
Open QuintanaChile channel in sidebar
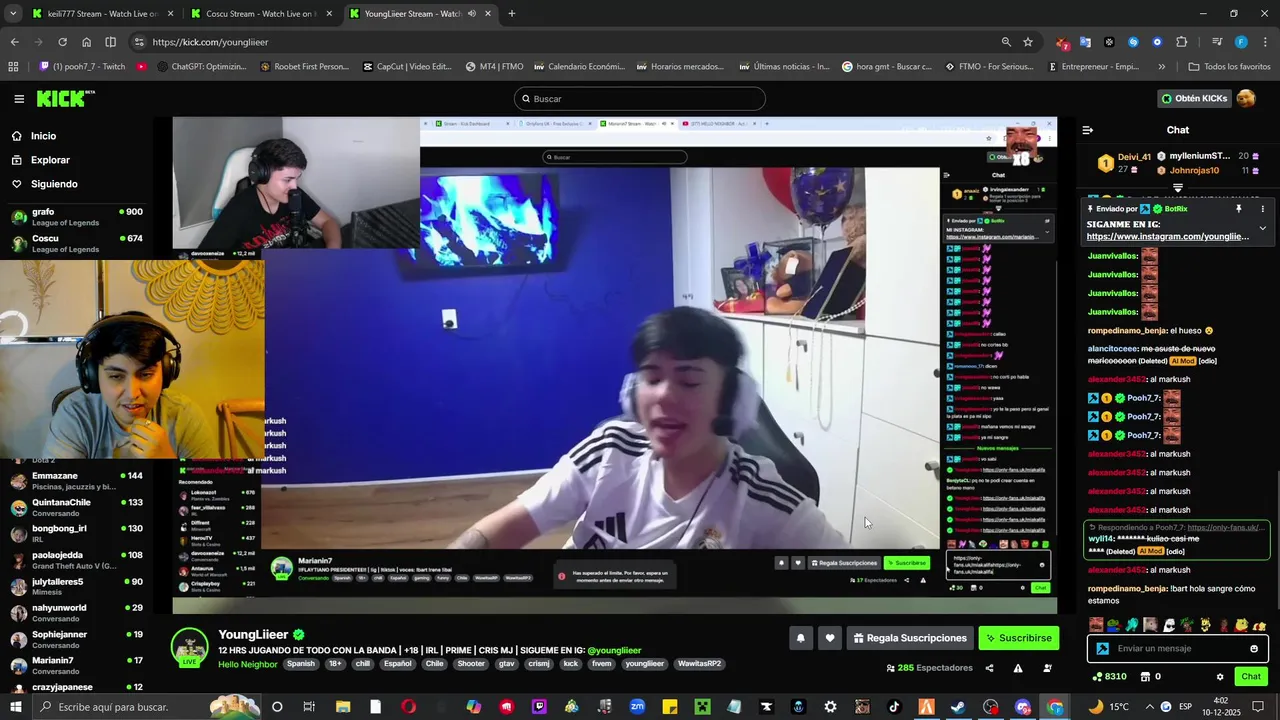[x=78, y=507]
